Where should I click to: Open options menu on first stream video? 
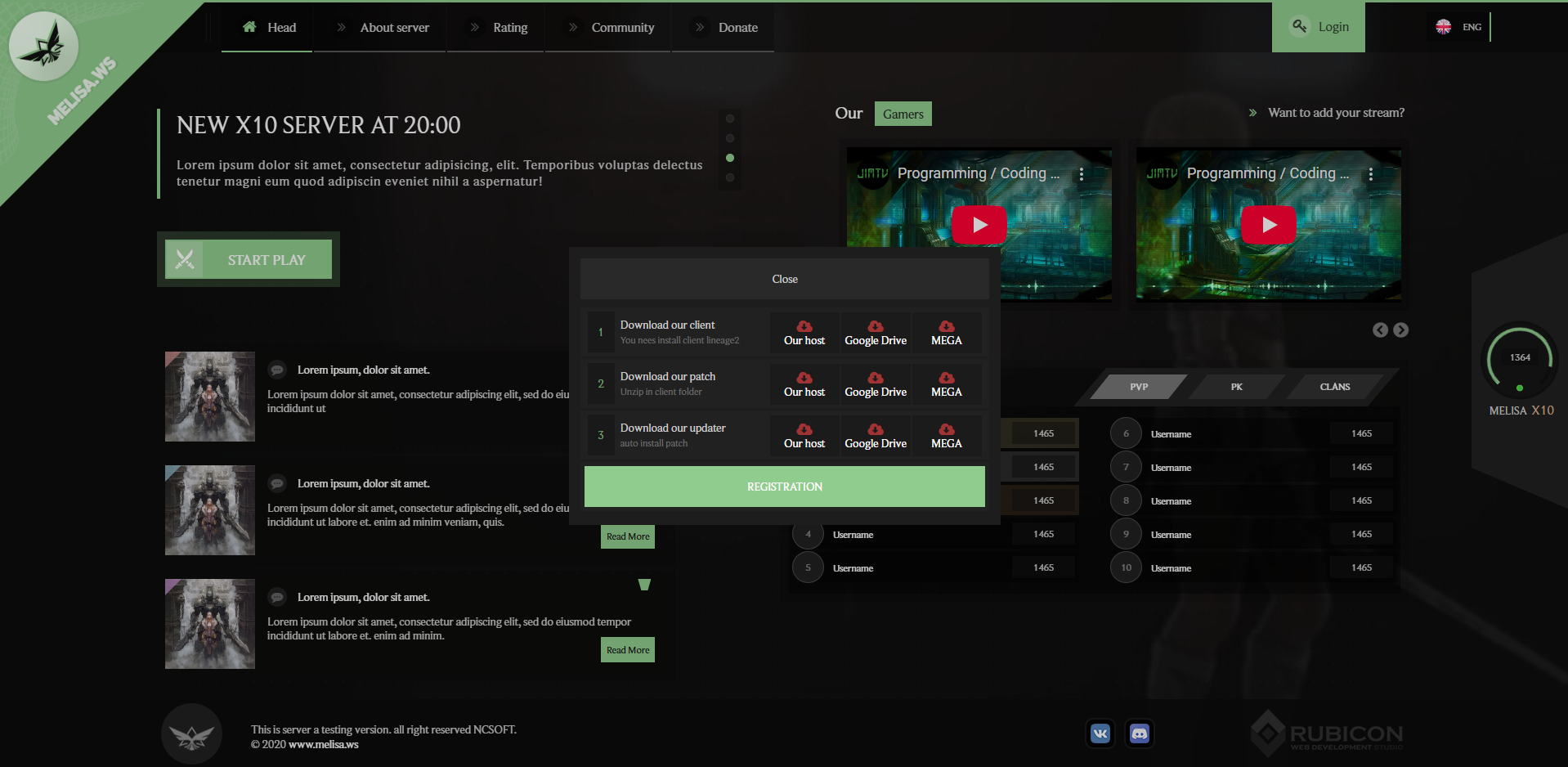tap(1082, 174)
